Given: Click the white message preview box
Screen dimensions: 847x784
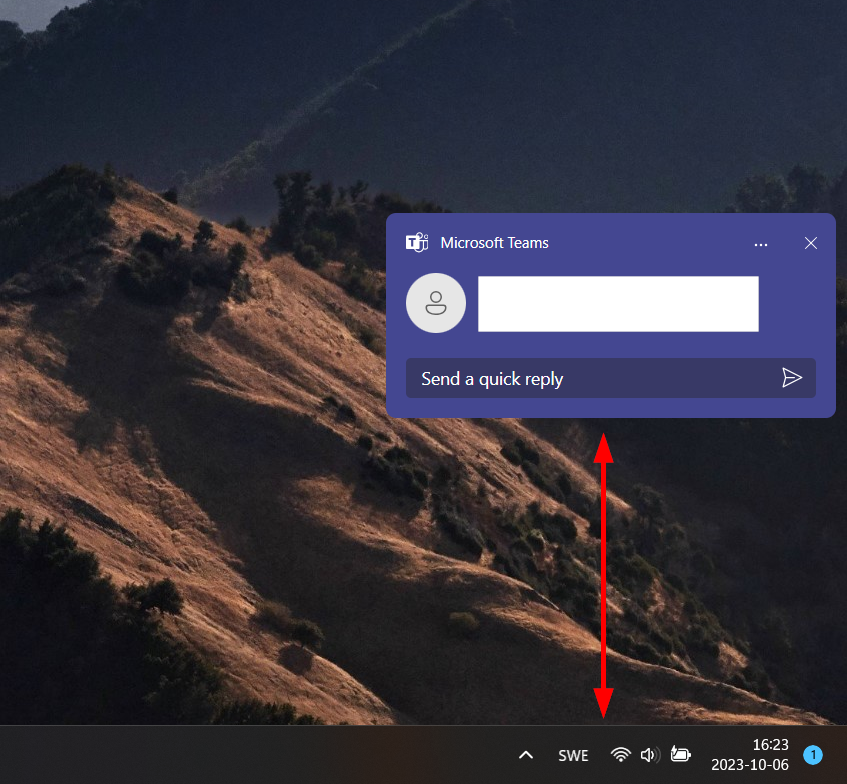Looking at the screenshot, I should click(617, 303).
